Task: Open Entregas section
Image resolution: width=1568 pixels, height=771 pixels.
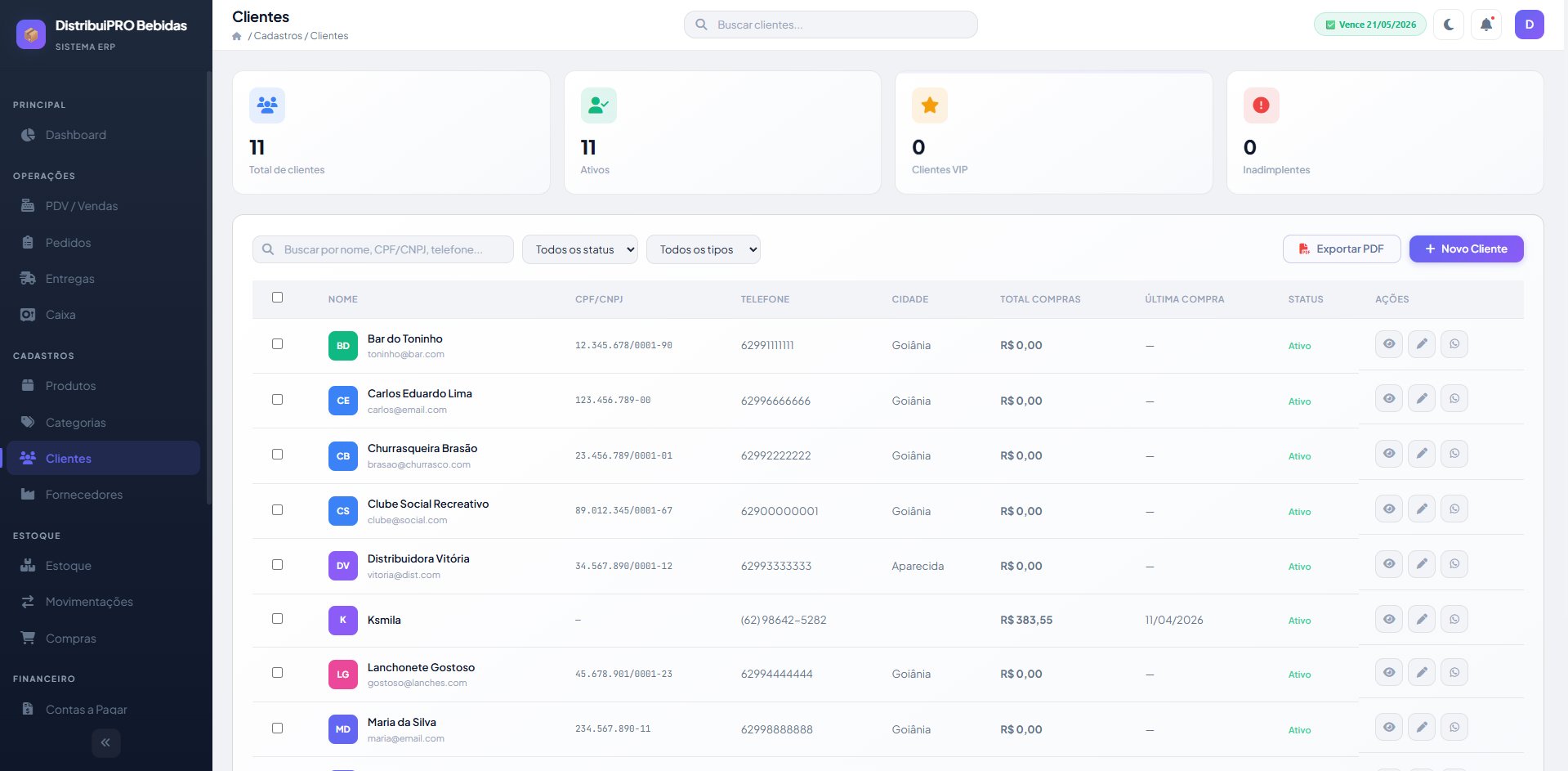Action: pos(104,279)
